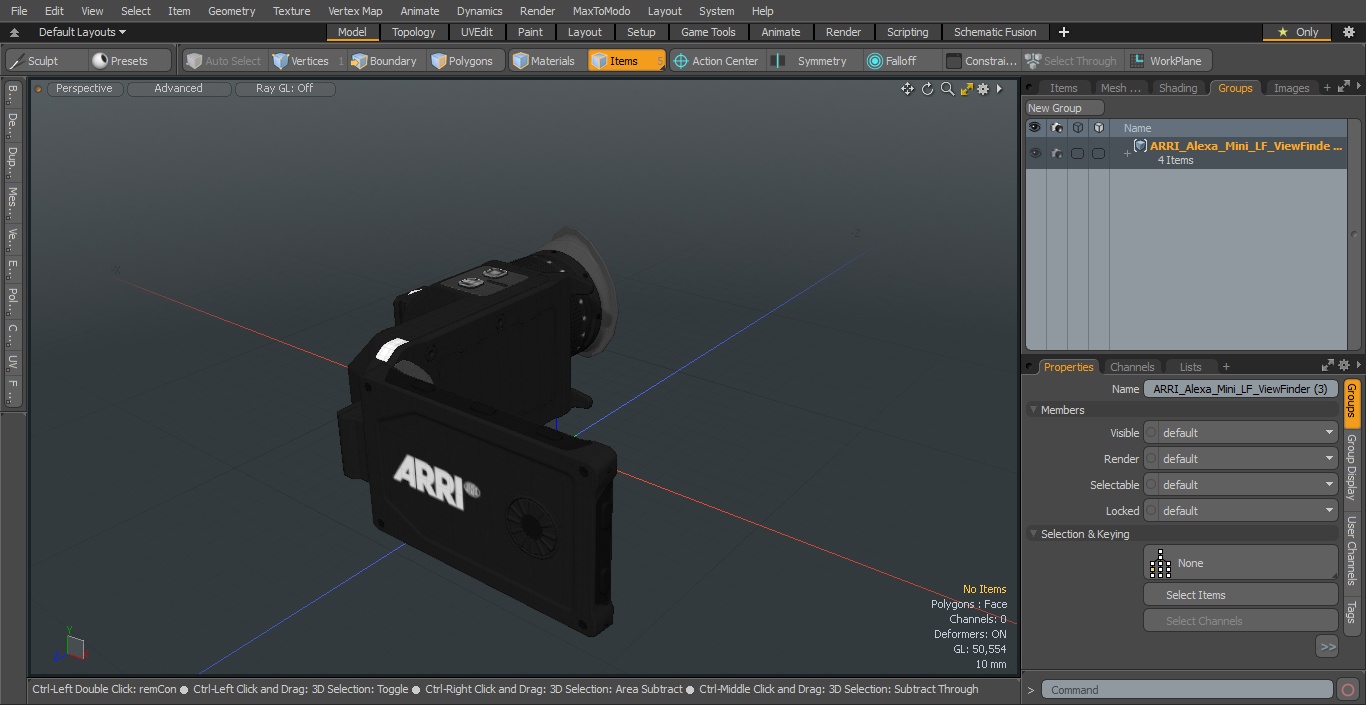Switch to the UVEdit layout tab
The height and width of the screenshot is (705, 1366).
click(x=477, y=32)
